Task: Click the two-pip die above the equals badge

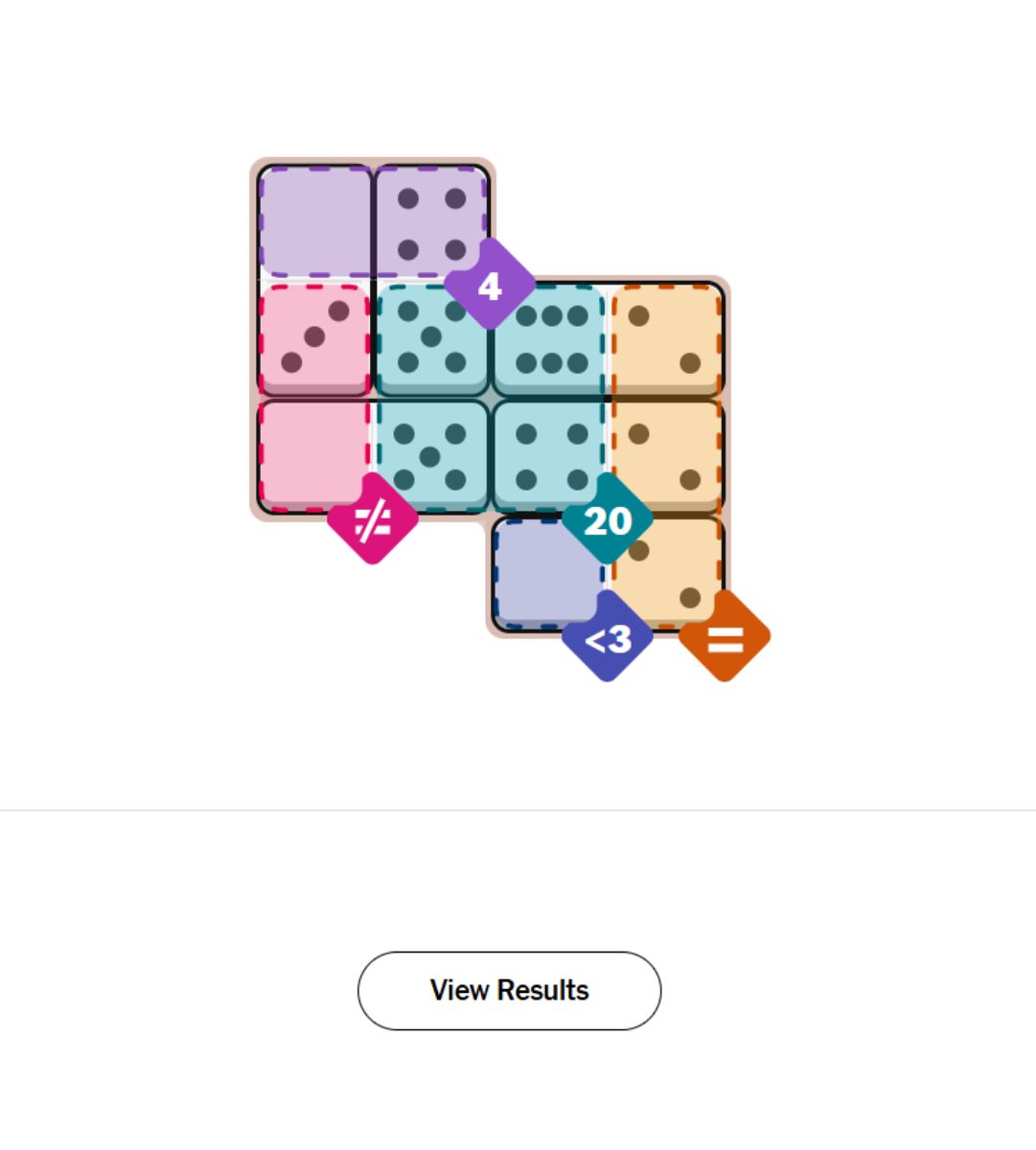Action: (666, 573)
